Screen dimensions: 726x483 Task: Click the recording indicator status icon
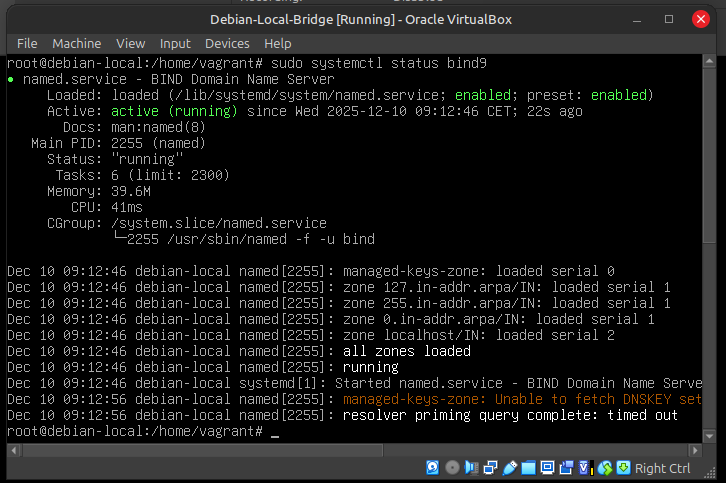pyautogui.click(x=566, y=468)
